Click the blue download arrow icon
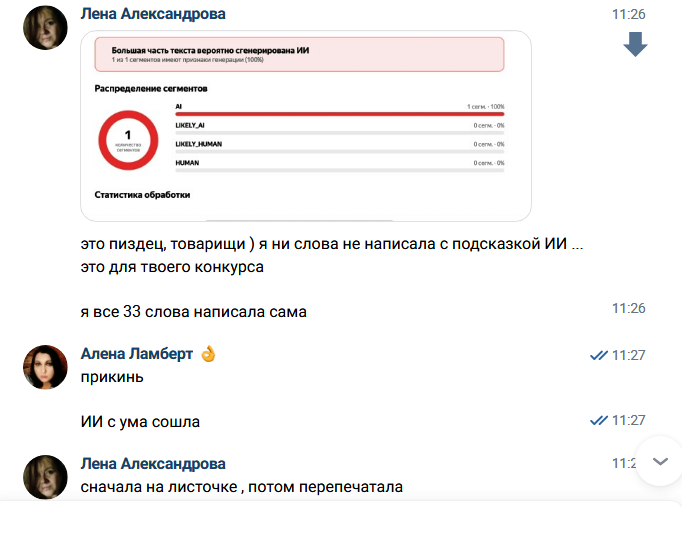 635,44
